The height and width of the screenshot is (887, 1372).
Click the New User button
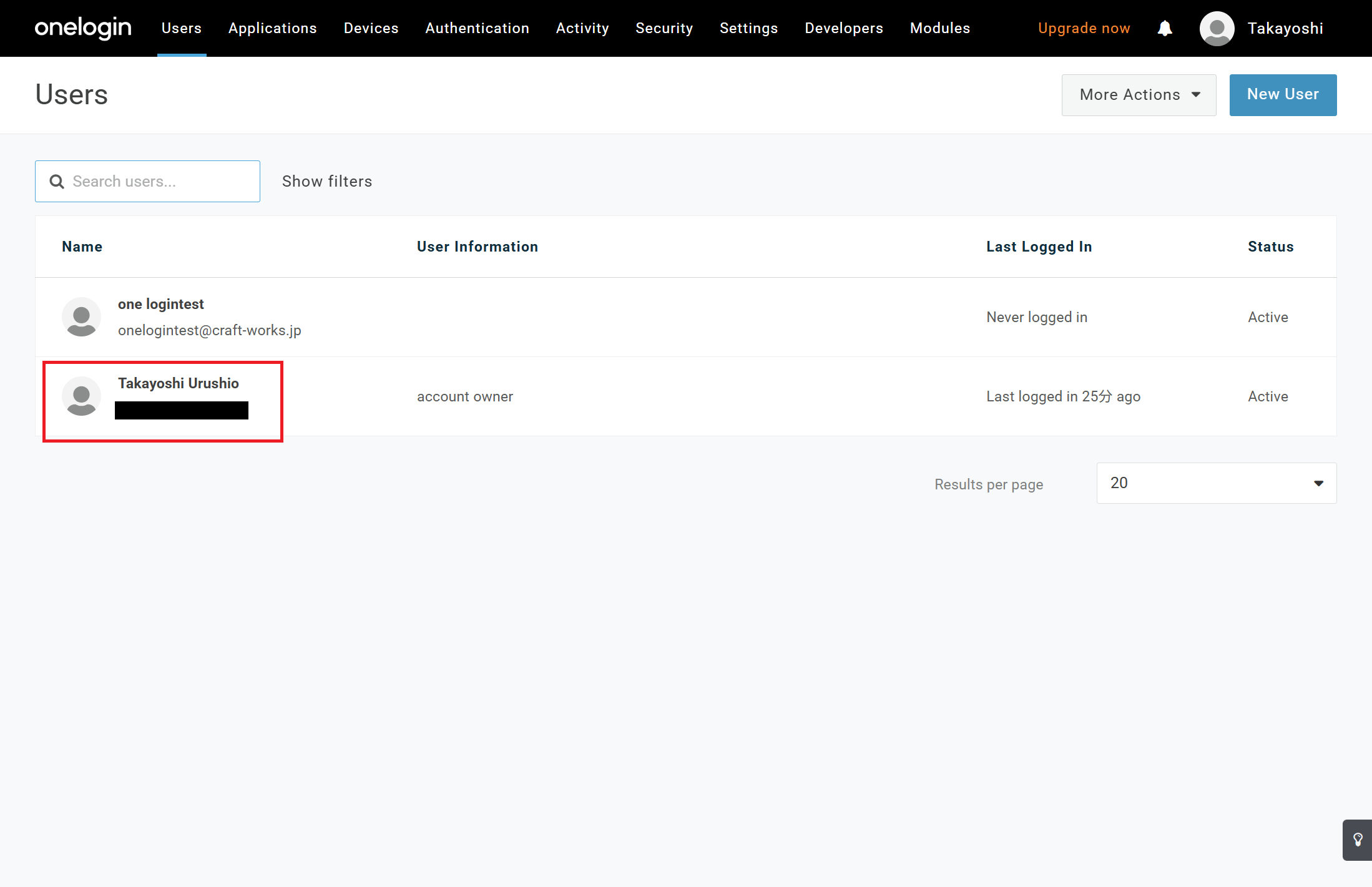(x=1283, y=95)
